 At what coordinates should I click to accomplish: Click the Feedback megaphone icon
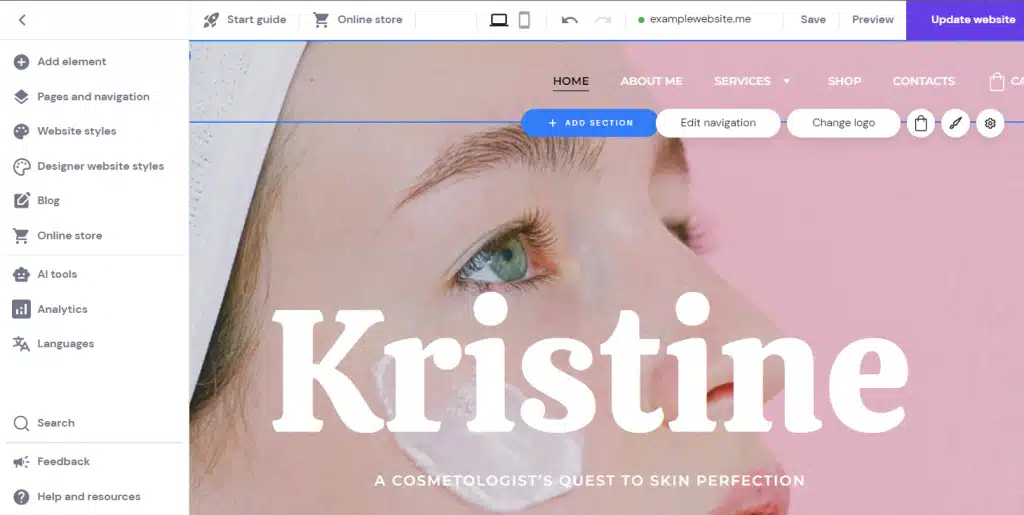tap(21, 461)
